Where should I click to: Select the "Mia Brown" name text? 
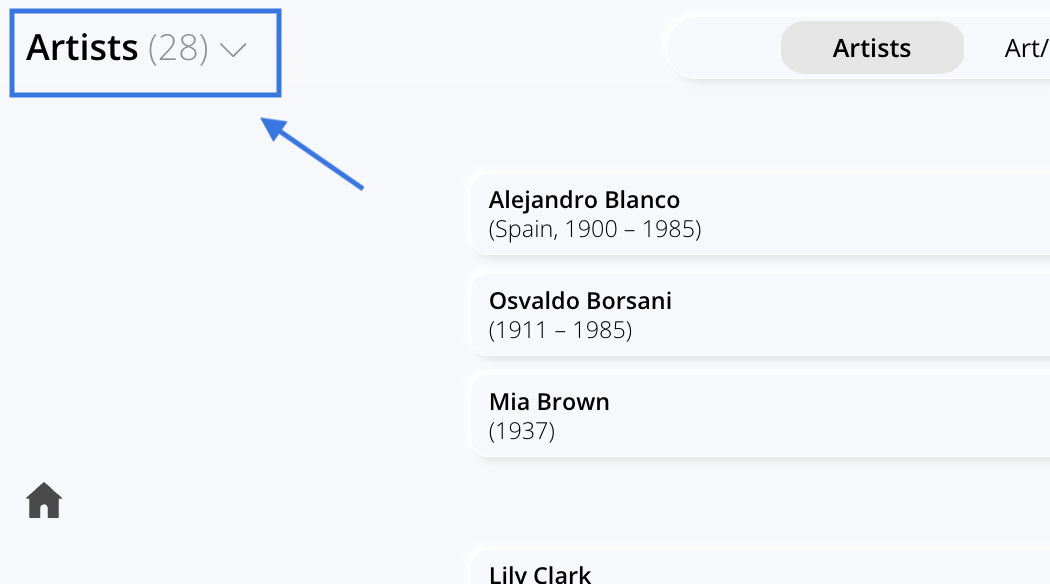pos(549,402)
